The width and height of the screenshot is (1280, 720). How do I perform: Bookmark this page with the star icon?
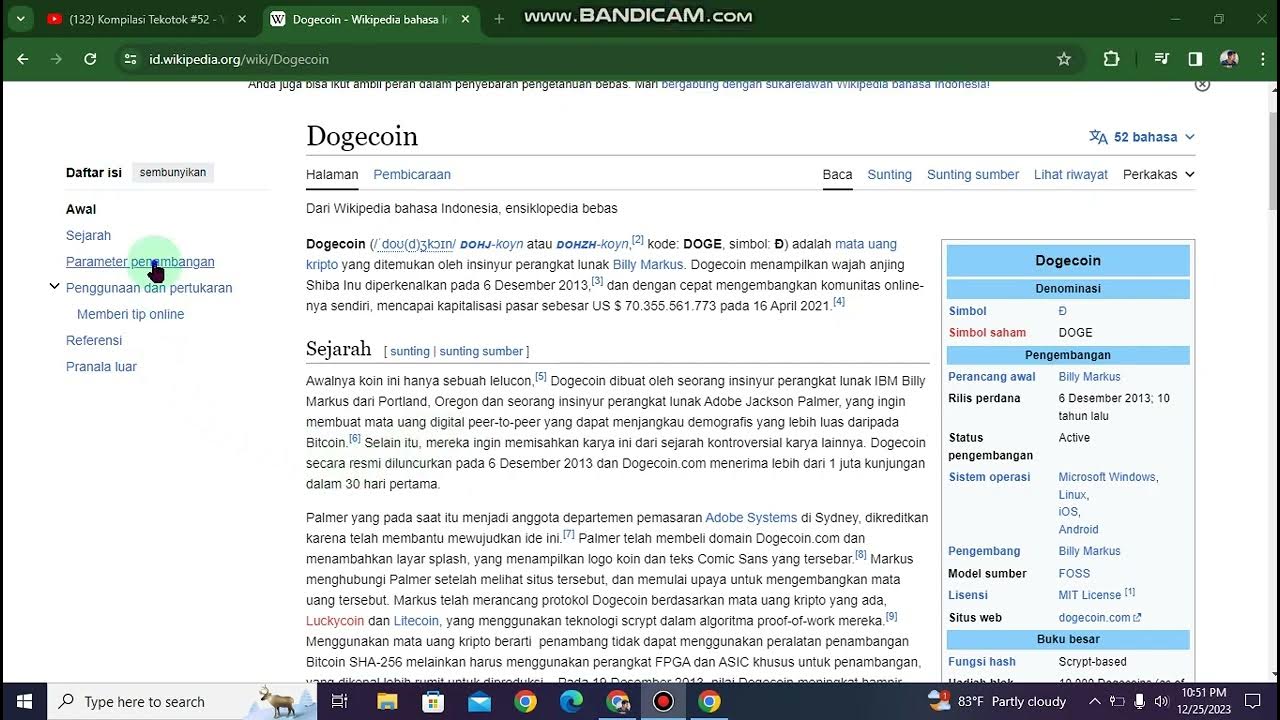(x=1064, y=59)
